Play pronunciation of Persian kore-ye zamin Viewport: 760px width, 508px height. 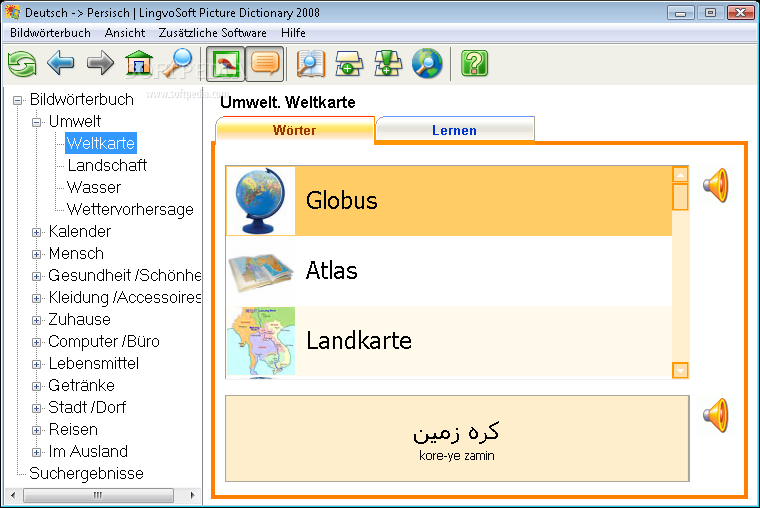(x=716, y=415)
